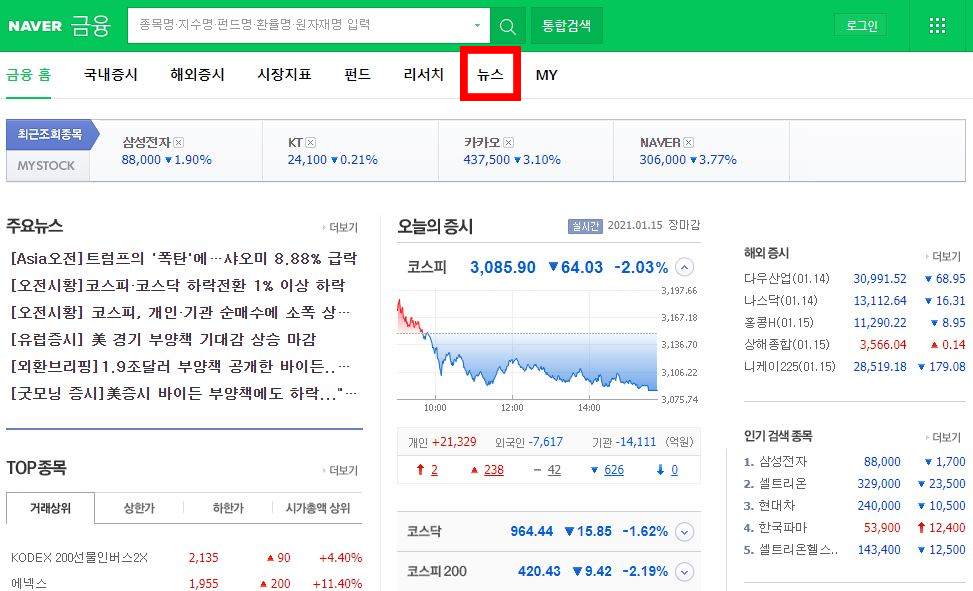The width and height of the screenshot is (973, 591).
Task: Open 코스피·코스닥 하락전환 news headline
Action: pos(177,286)
